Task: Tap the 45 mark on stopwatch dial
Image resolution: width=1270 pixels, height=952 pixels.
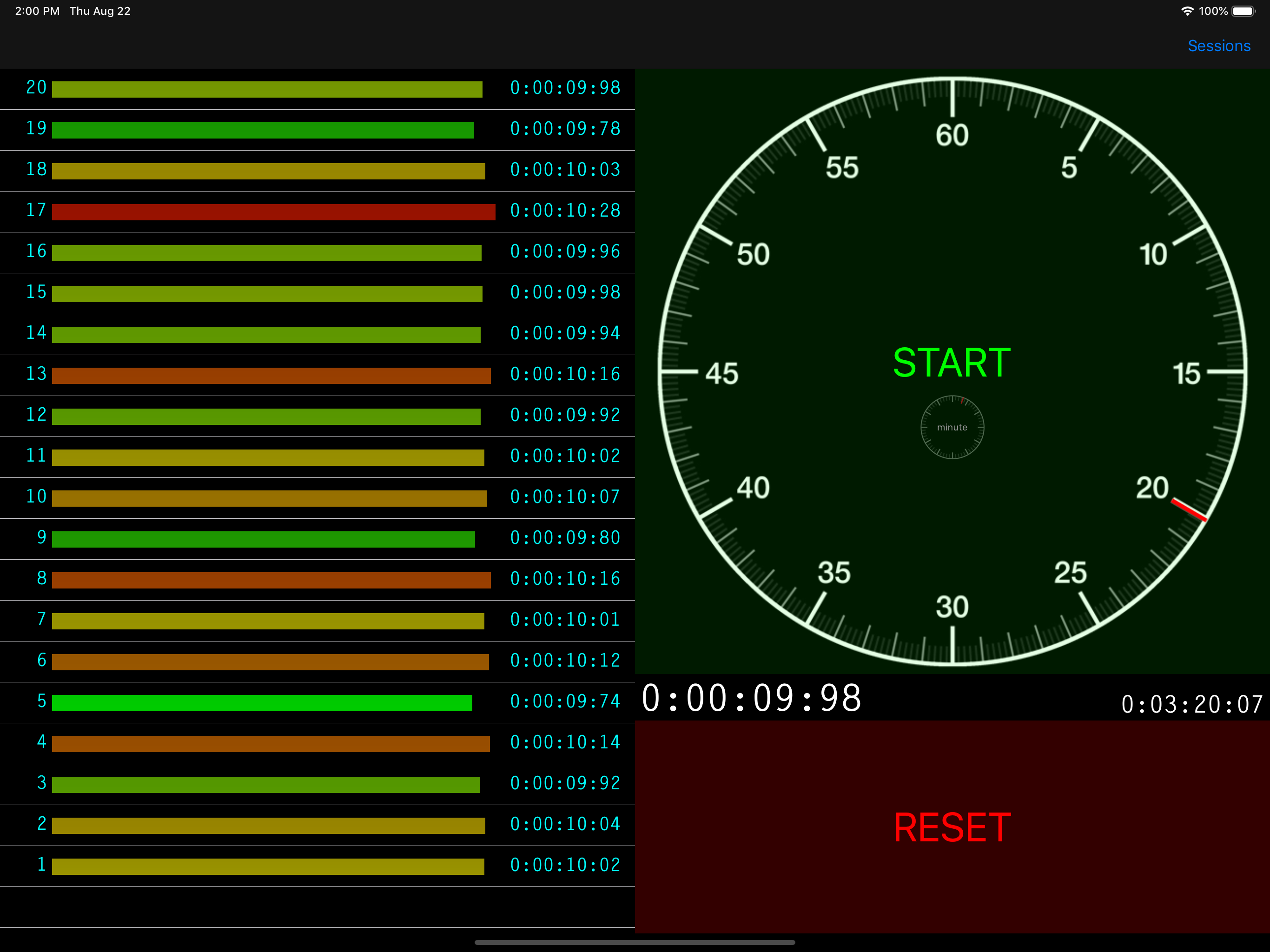Action: click(x=721, y=373)
